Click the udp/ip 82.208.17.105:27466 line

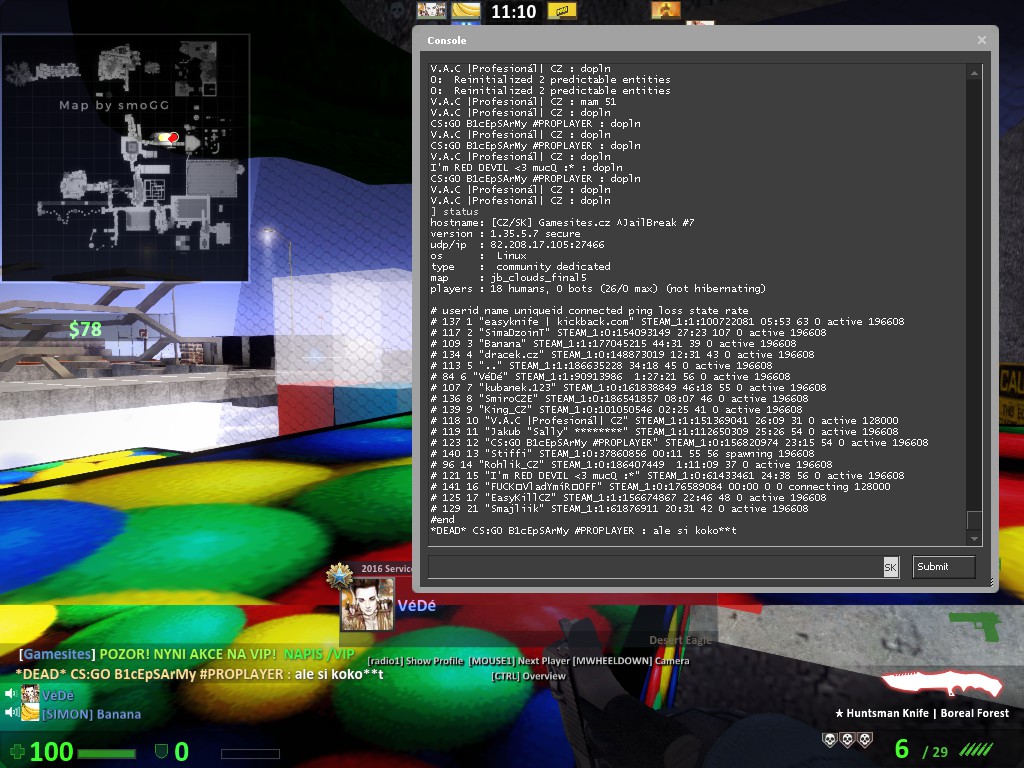coord(517,245)
